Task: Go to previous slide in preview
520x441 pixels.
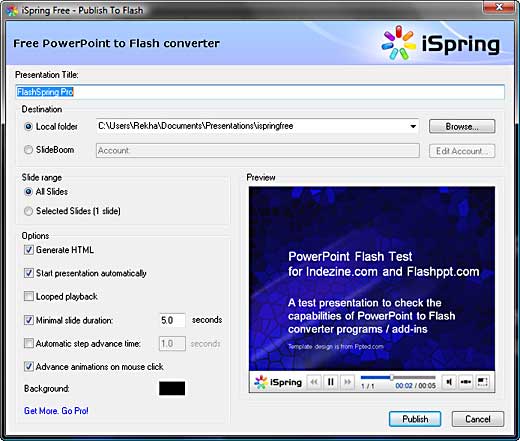Action: pos(314,382)
